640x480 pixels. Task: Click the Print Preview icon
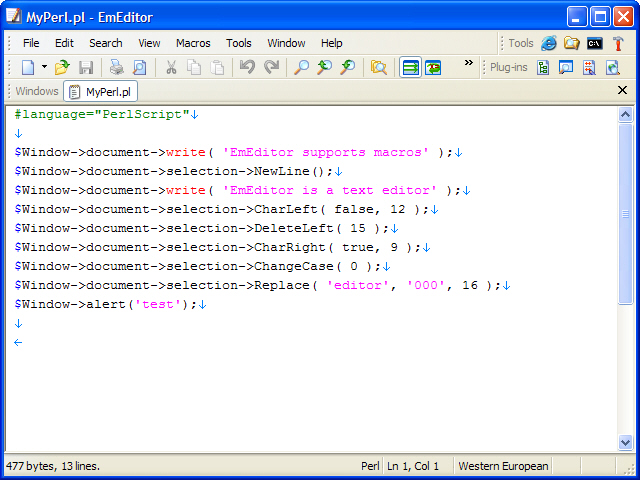(140, 67)
